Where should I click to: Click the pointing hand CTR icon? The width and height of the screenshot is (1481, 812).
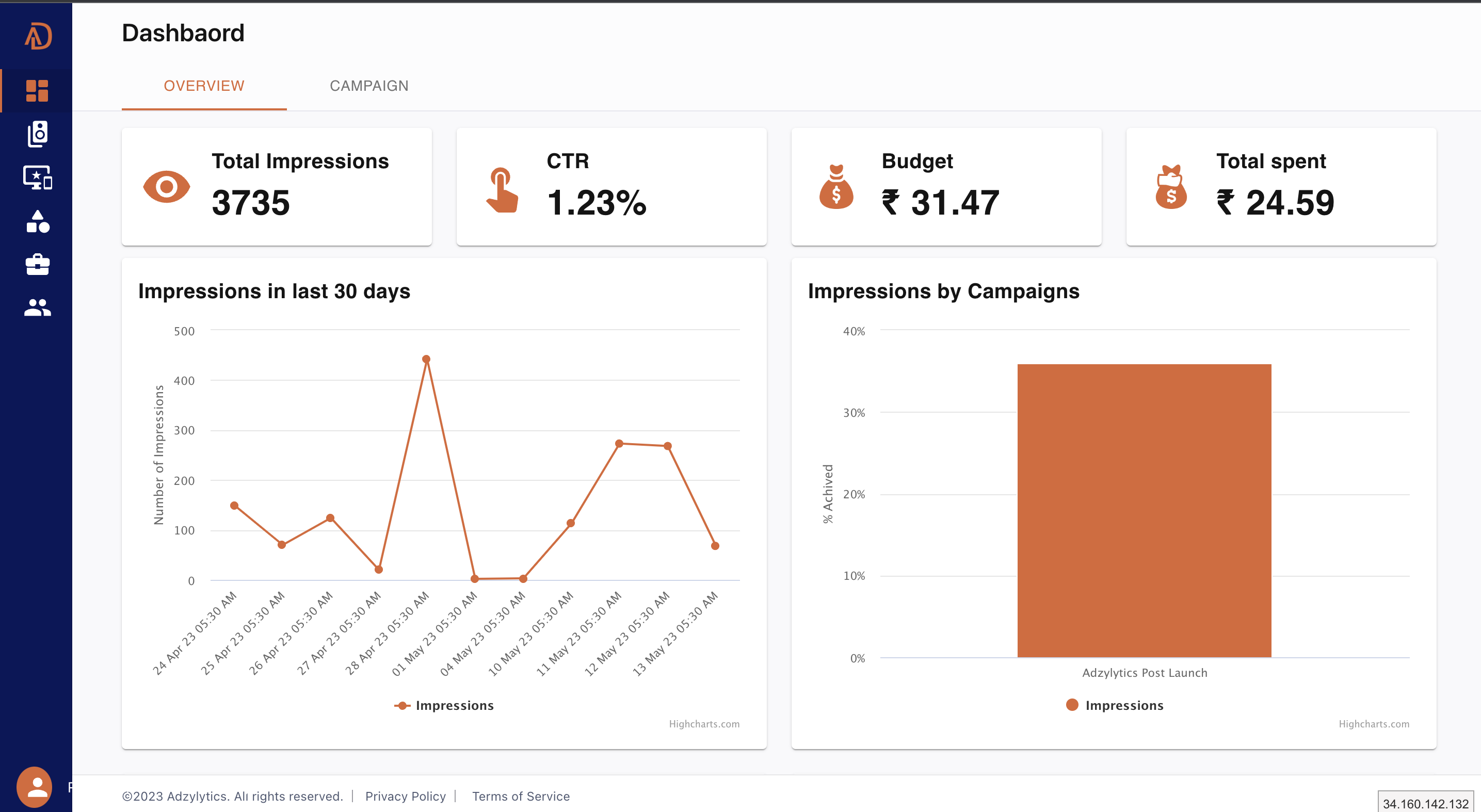[x=502, y=190]
